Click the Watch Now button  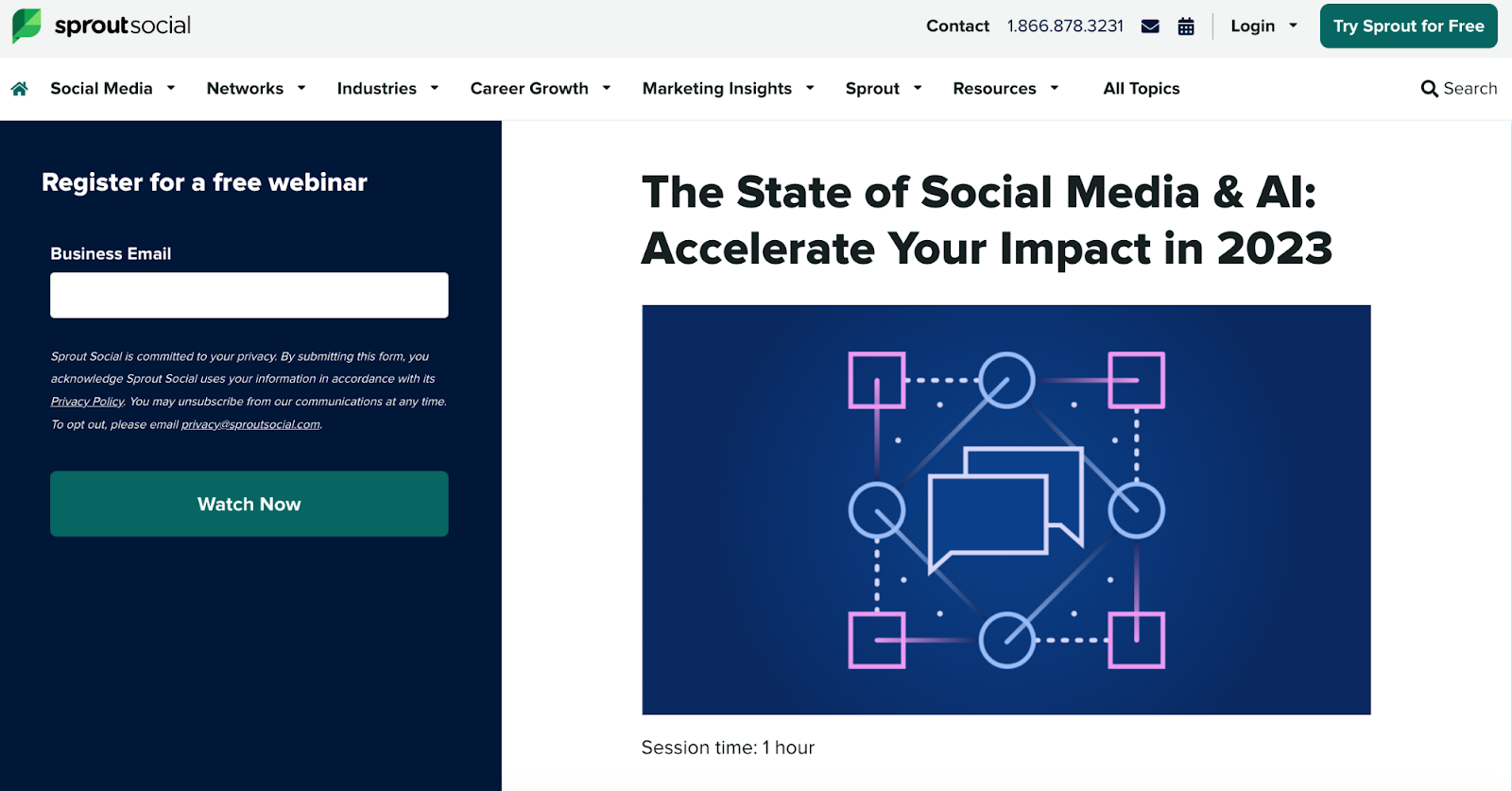pos(249,504)
